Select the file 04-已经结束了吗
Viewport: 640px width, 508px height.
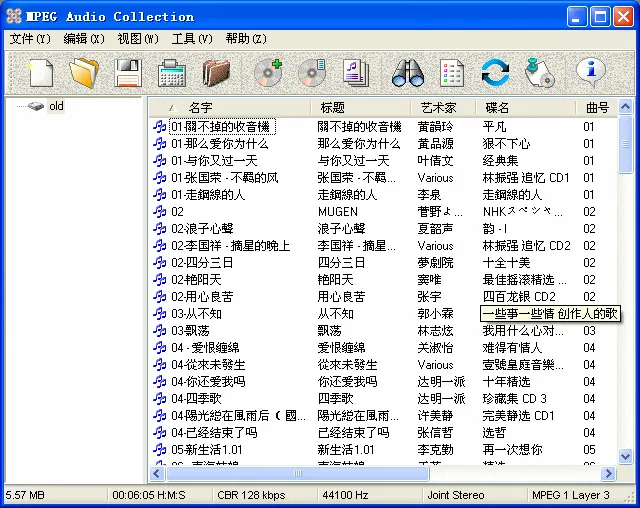pyautogui.click(x=214, y=433)
